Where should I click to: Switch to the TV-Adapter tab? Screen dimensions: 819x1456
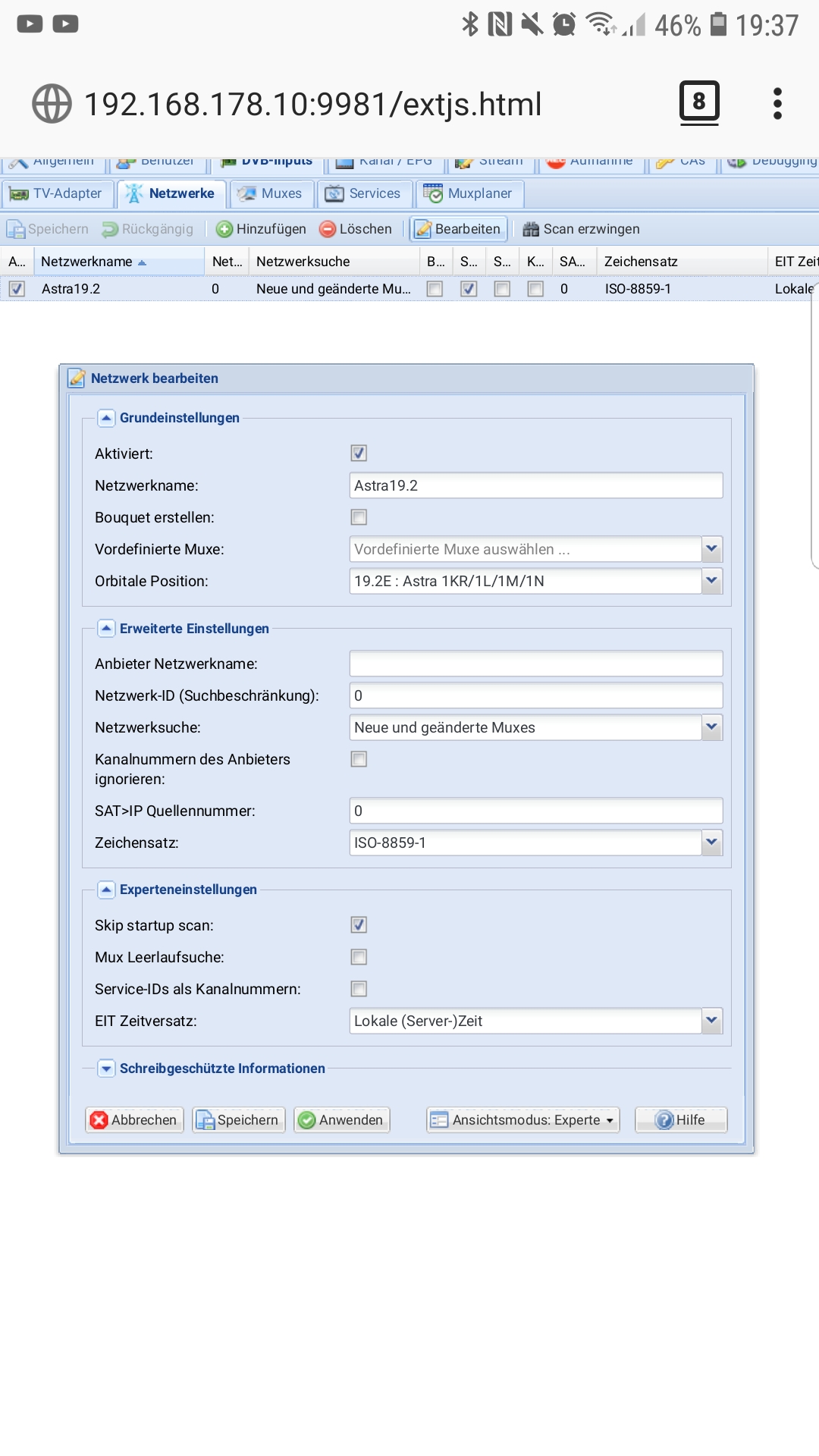pyautogui.click(x=58, y=193)
